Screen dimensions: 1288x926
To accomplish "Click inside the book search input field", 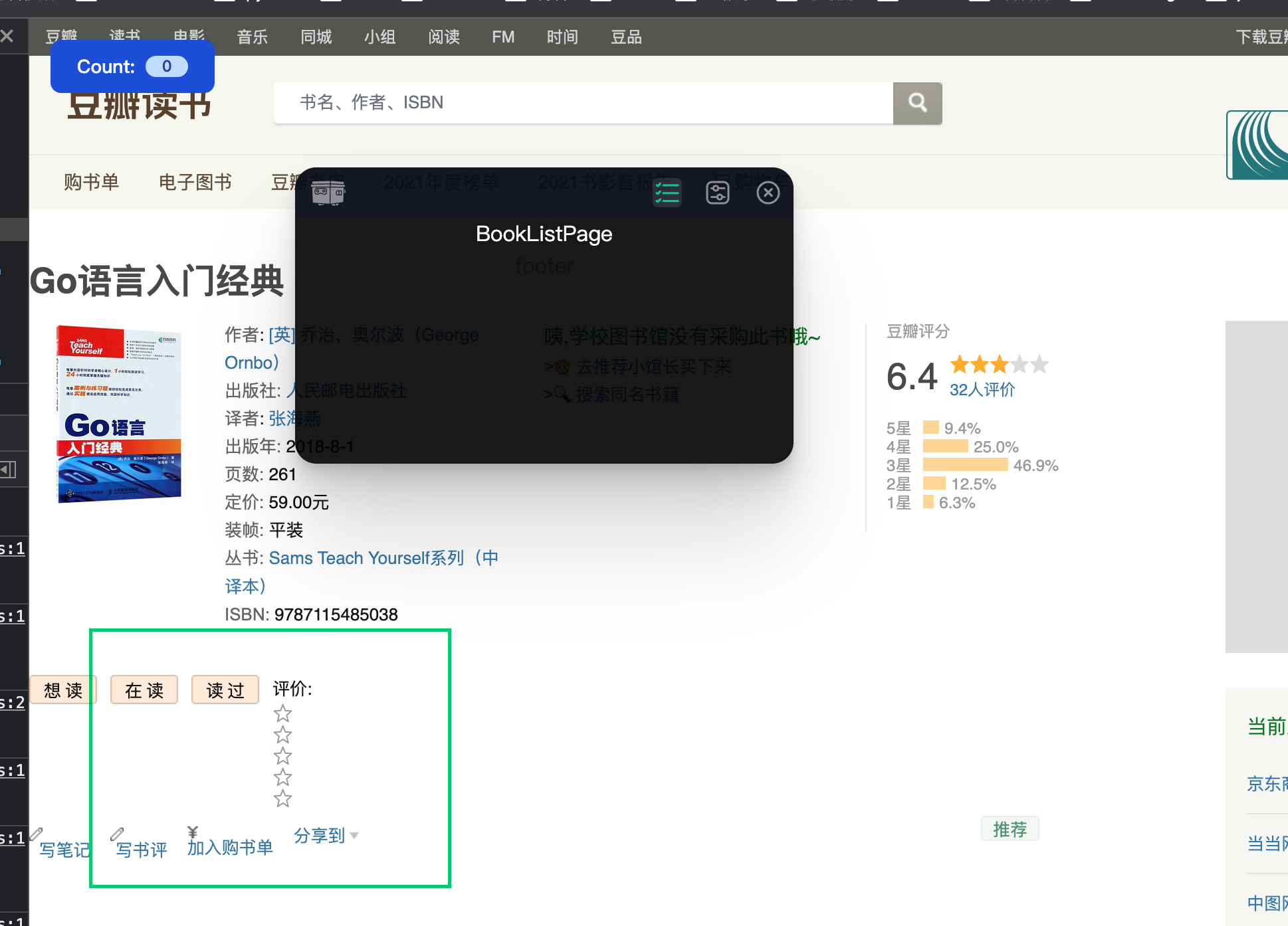I will (x=585, y=103).
